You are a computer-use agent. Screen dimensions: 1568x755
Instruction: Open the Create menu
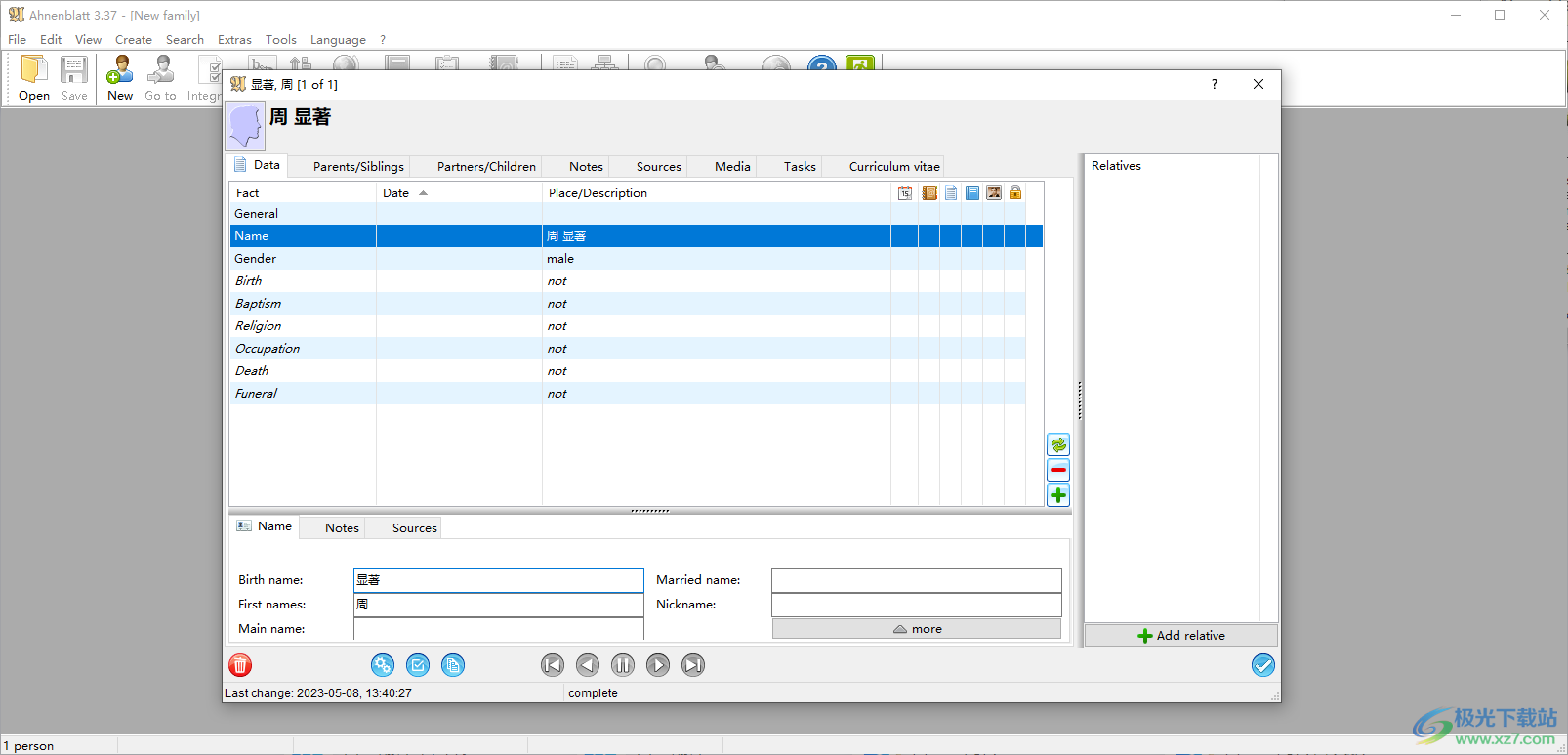pos(134,40)
